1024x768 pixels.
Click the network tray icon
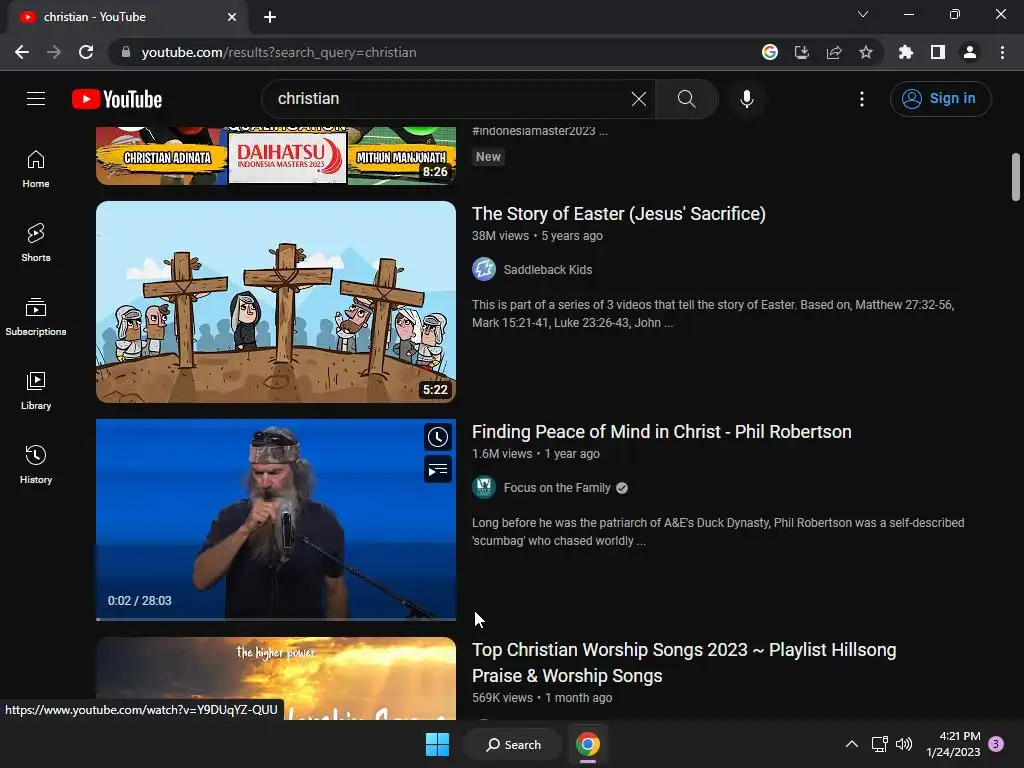[x=879, y=744]
